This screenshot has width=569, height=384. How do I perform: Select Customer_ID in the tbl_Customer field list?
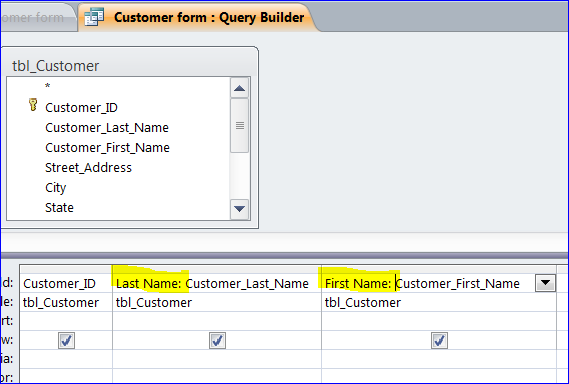pyautogui.click(x=81, y=107)
